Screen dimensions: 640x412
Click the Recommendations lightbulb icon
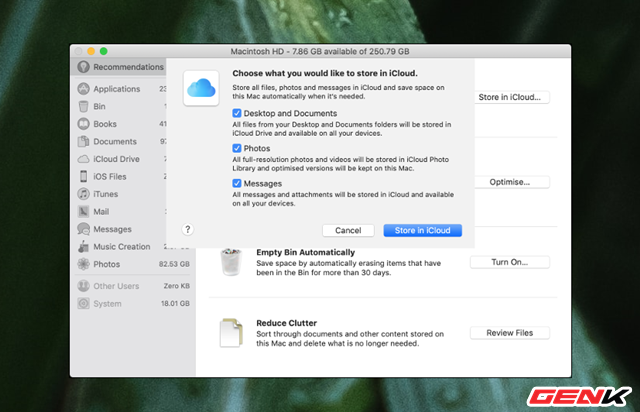[83, 67]
